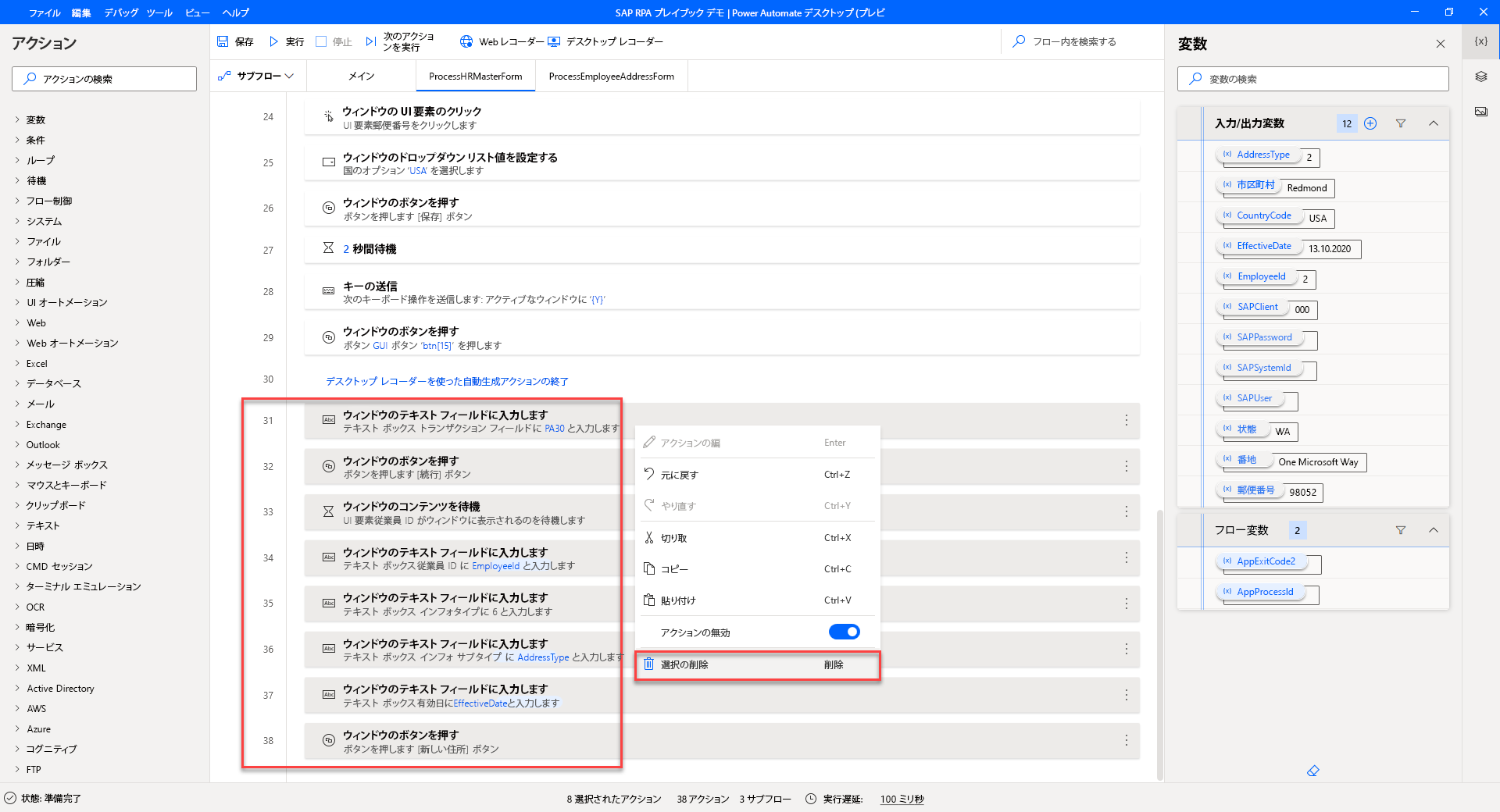The image size is (1500, 812).
Task: Toggle the アクションの無効 switch
Action: [x=845, y=632]
